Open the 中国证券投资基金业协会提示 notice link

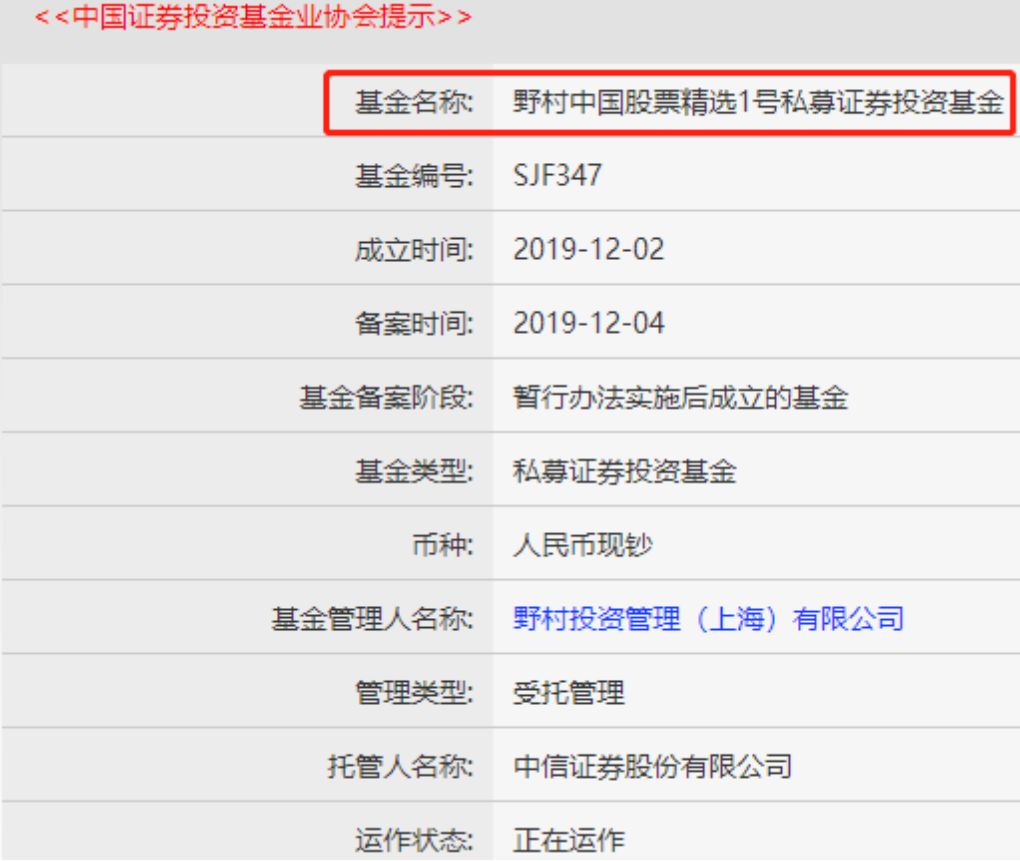point(253,16)
